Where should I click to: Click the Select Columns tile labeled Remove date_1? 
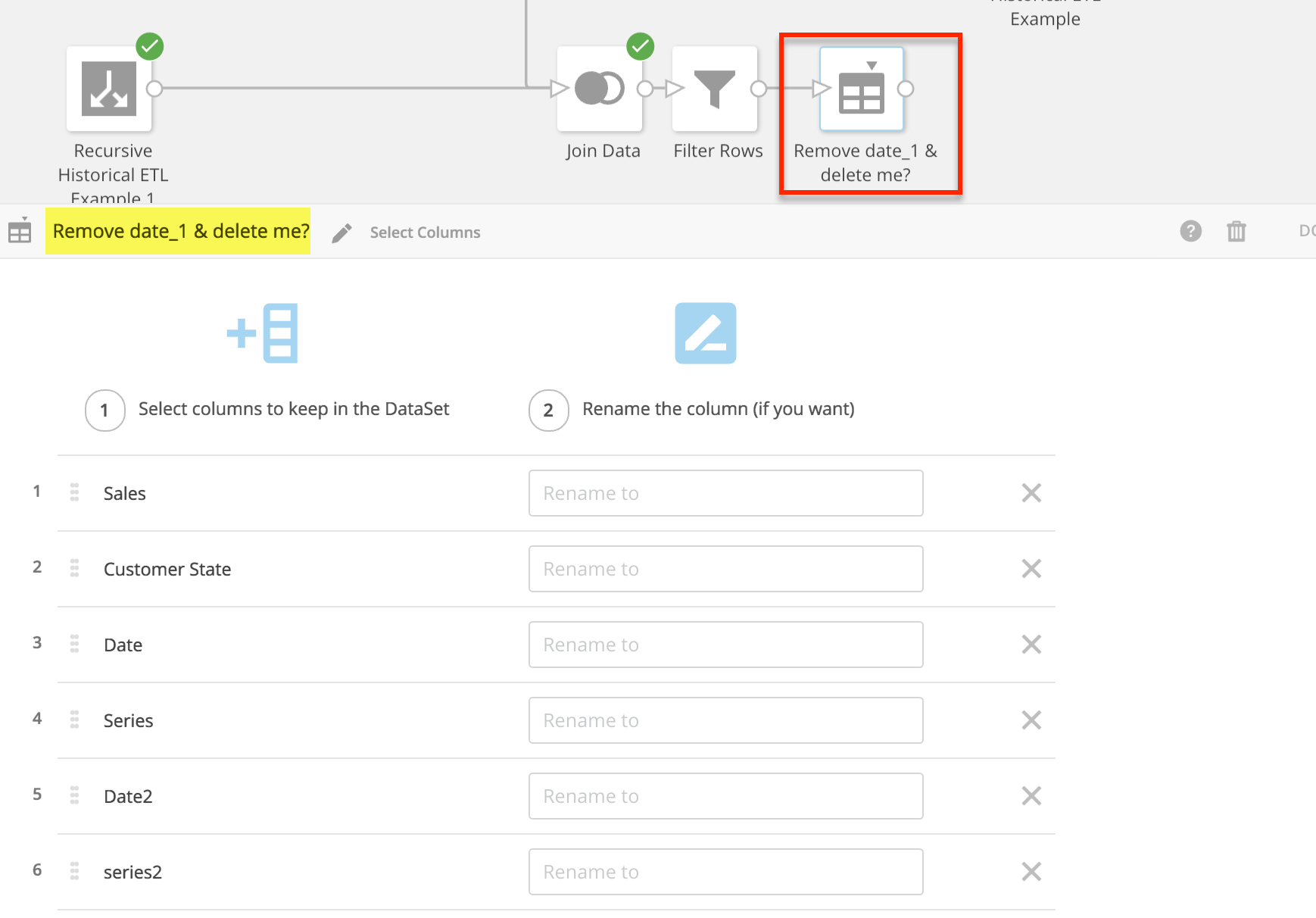[861, 89]
